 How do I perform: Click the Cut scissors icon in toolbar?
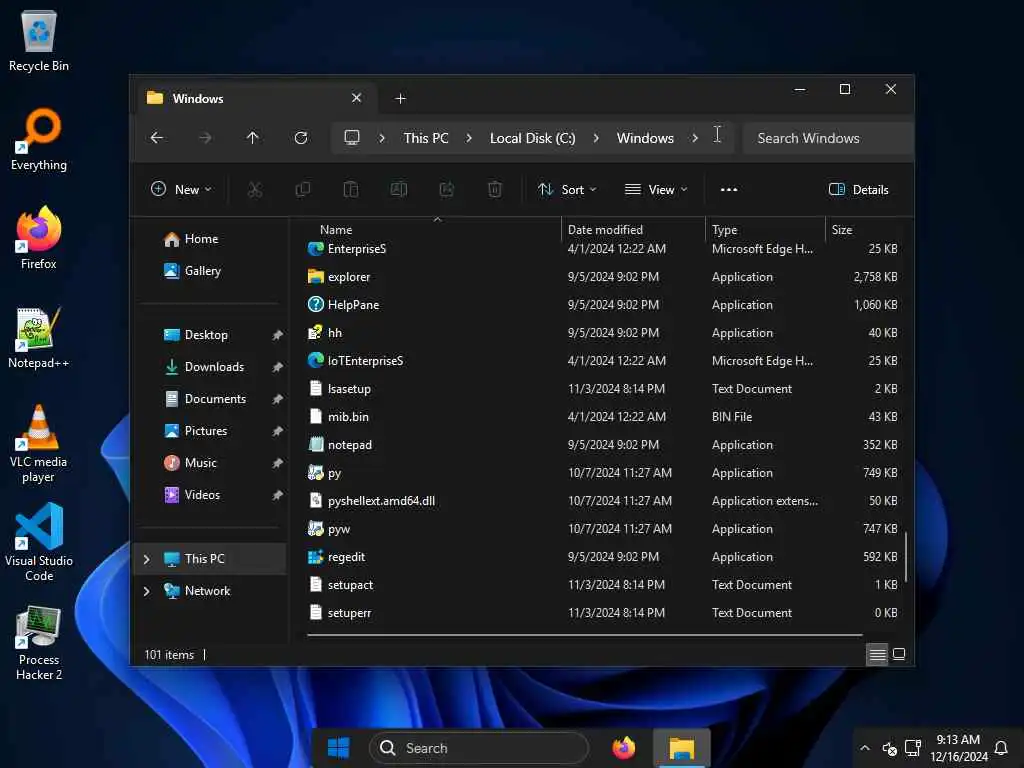point(255,189)
